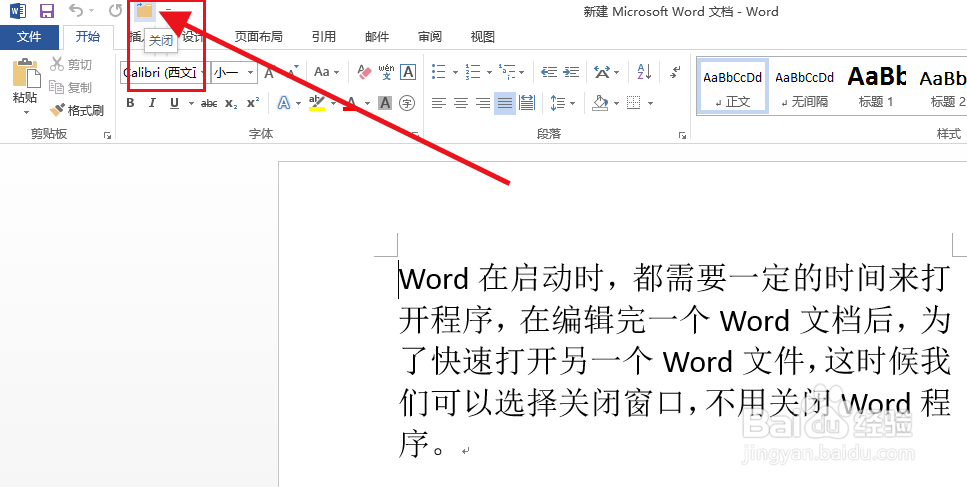Open the Change Case (Aa) dropdown

click(326, 72)
